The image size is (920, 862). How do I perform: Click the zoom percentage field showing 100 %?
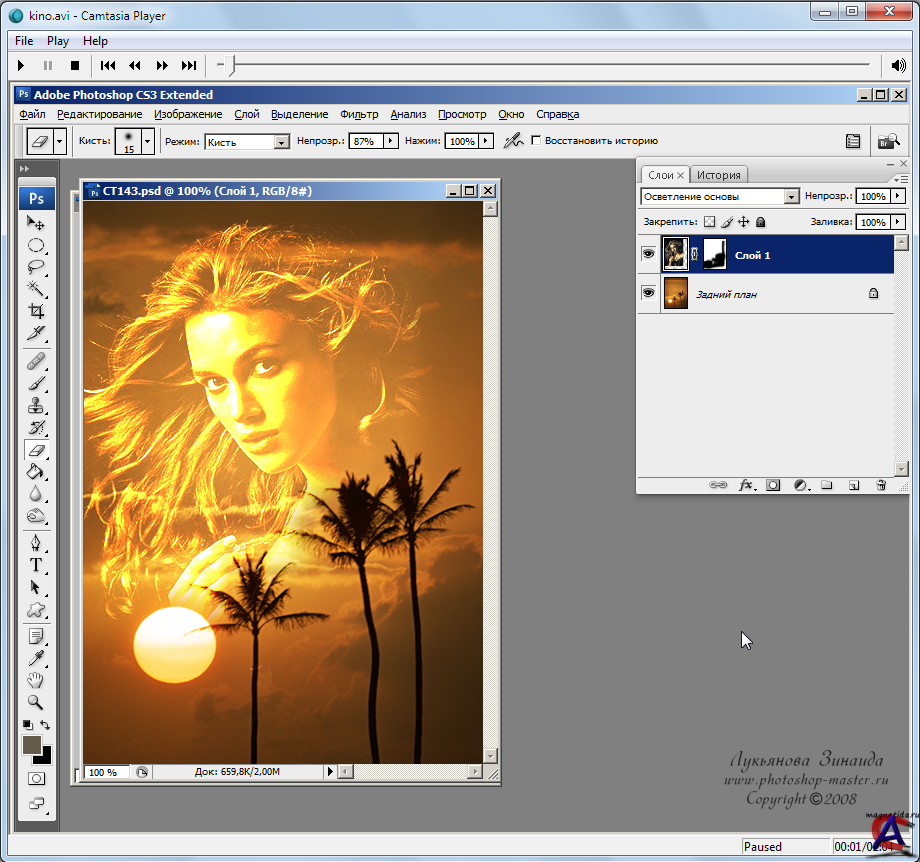[104, 772]
